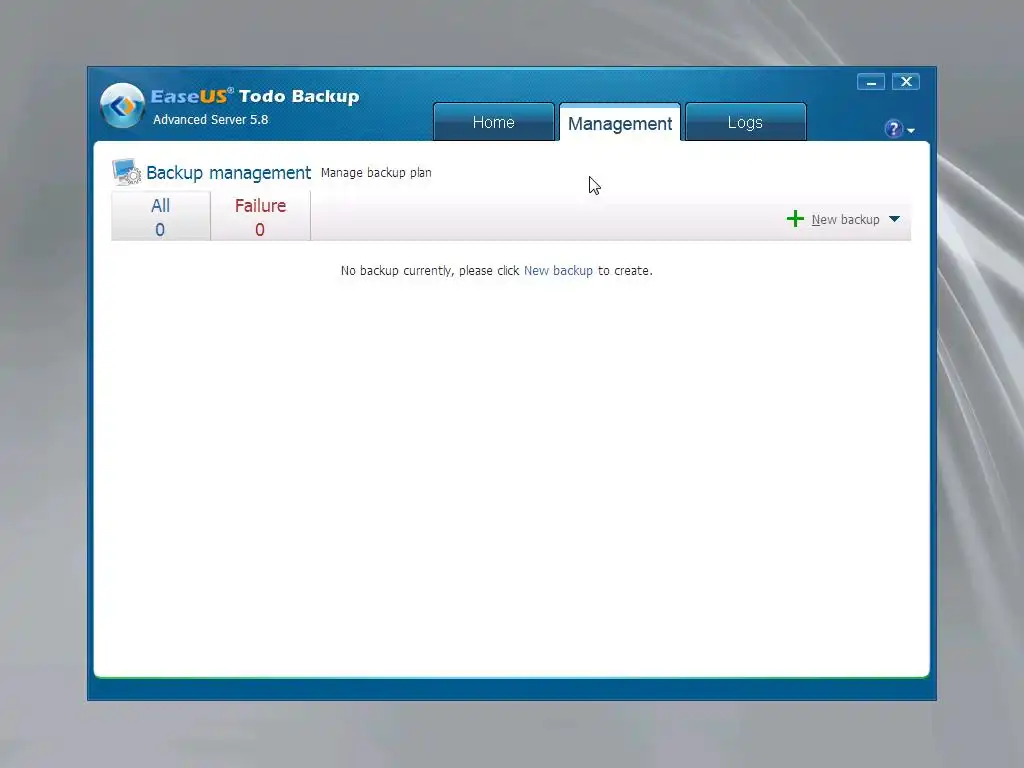
Task: Expand the help menu dropdown arrow
Action: [x=911, y=131]
